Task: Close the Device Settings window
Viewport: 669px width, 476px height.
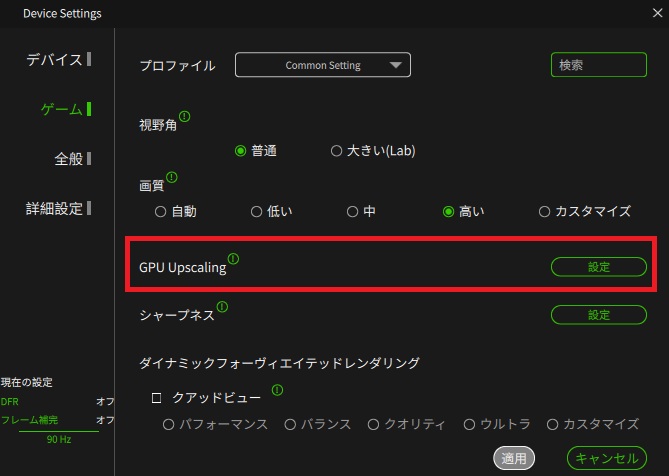Action: [651, 13]
